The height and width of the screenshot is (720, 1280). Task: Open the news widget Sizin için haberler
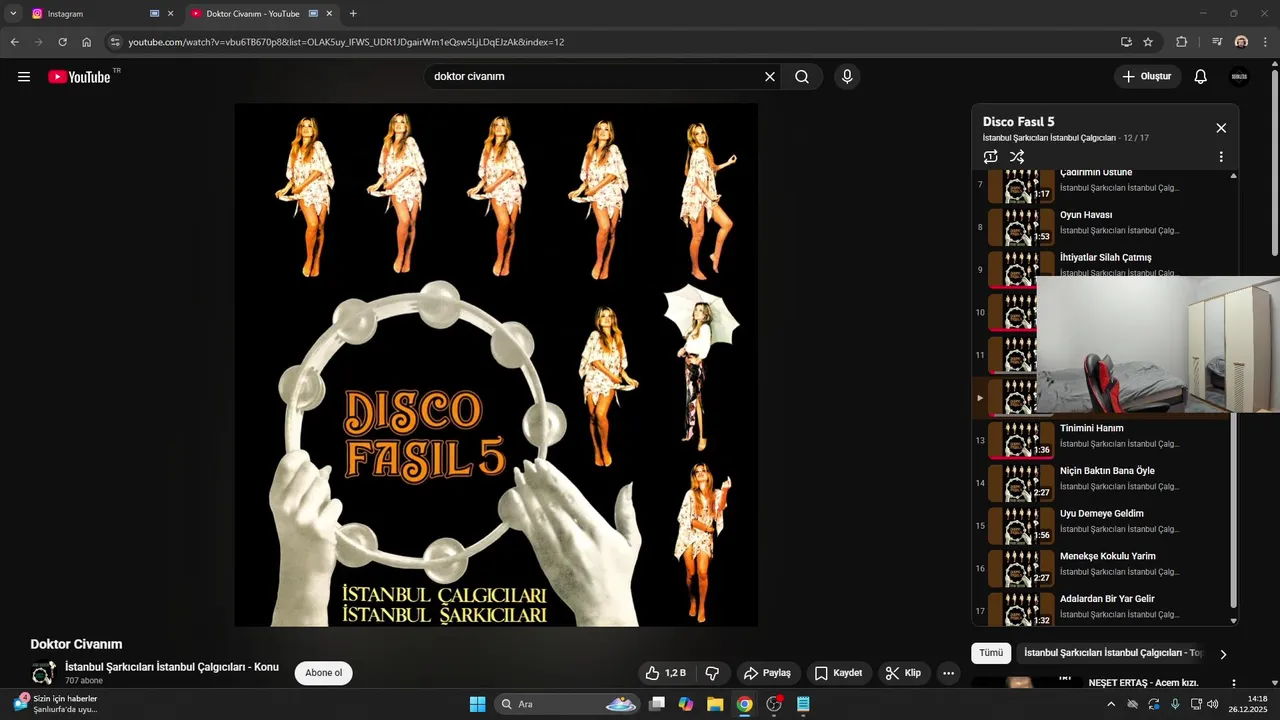tap(56, 704)
